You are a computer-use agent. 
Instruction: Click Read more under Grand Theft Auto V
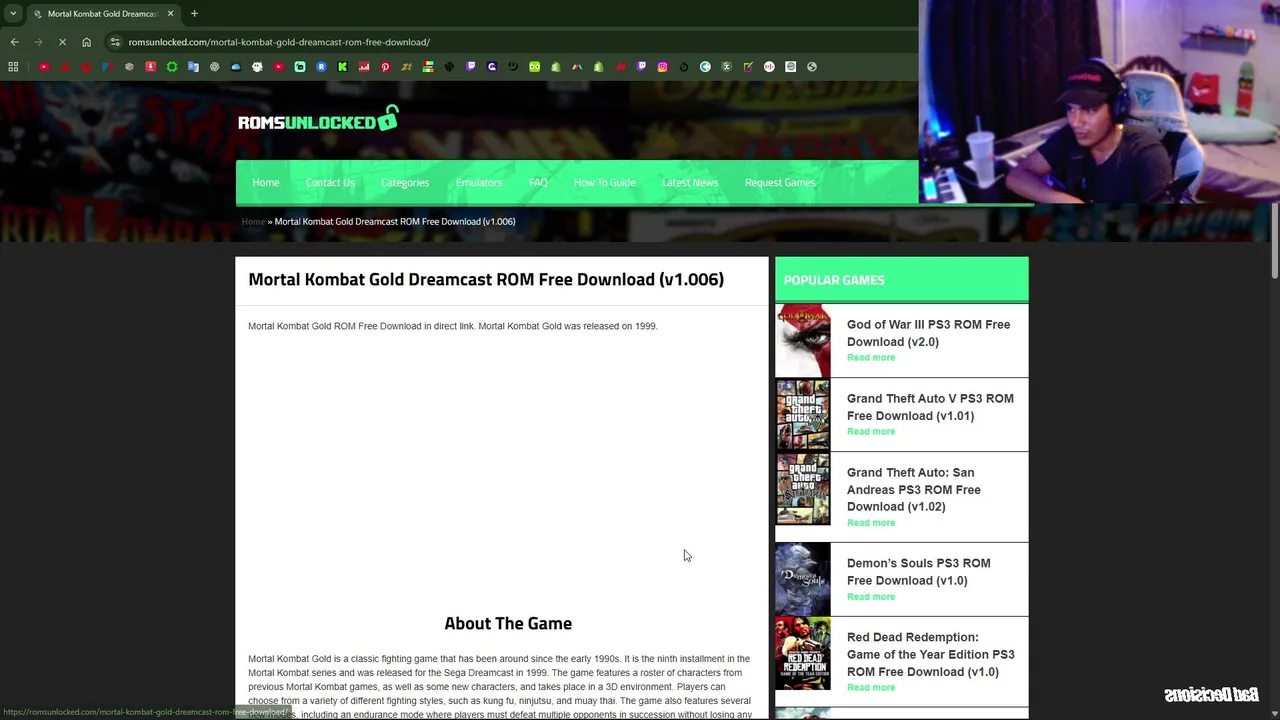click(871, 431)
